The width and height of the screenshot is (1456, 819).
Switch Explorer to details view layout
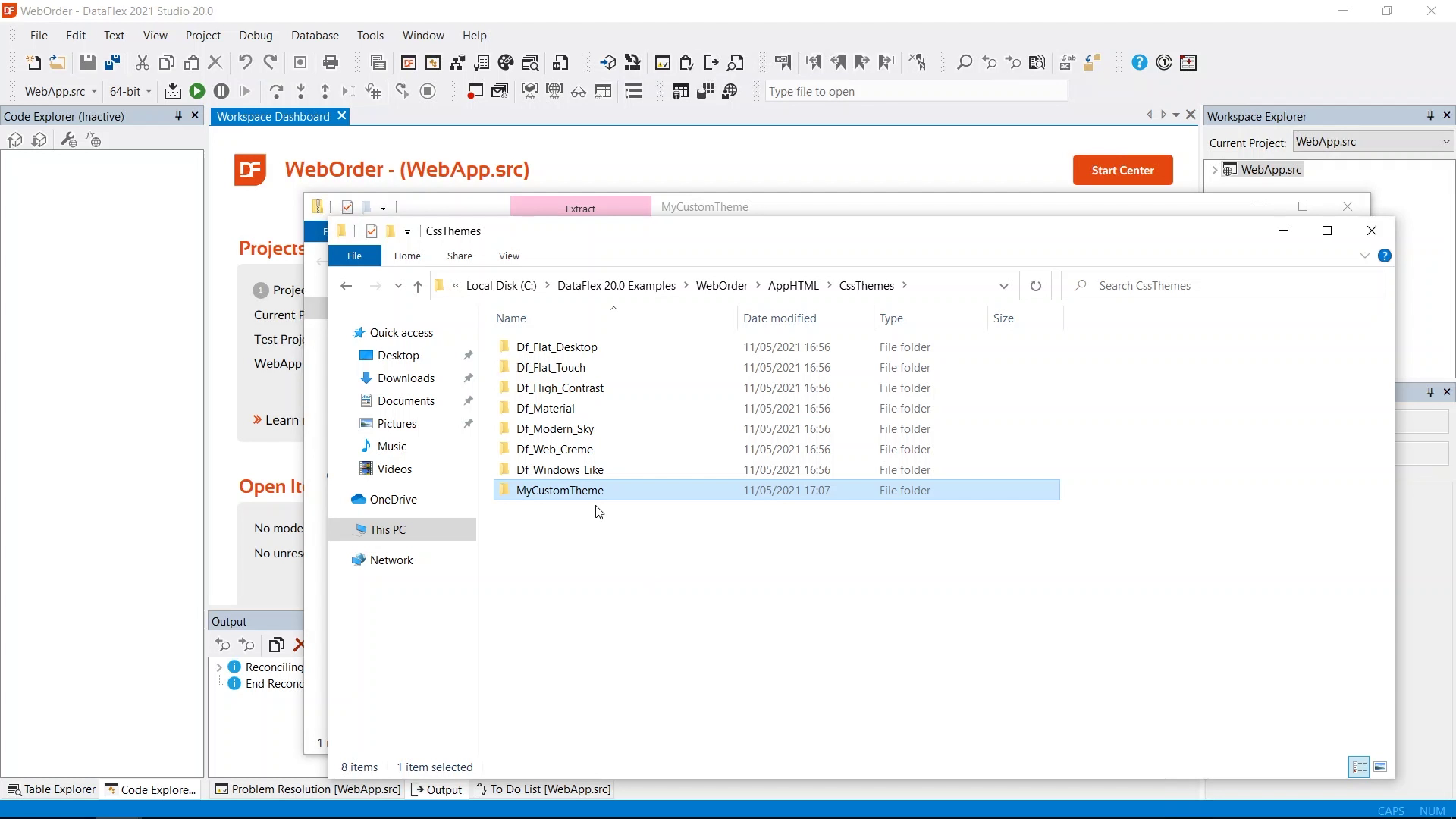(x=1359, y=767)
